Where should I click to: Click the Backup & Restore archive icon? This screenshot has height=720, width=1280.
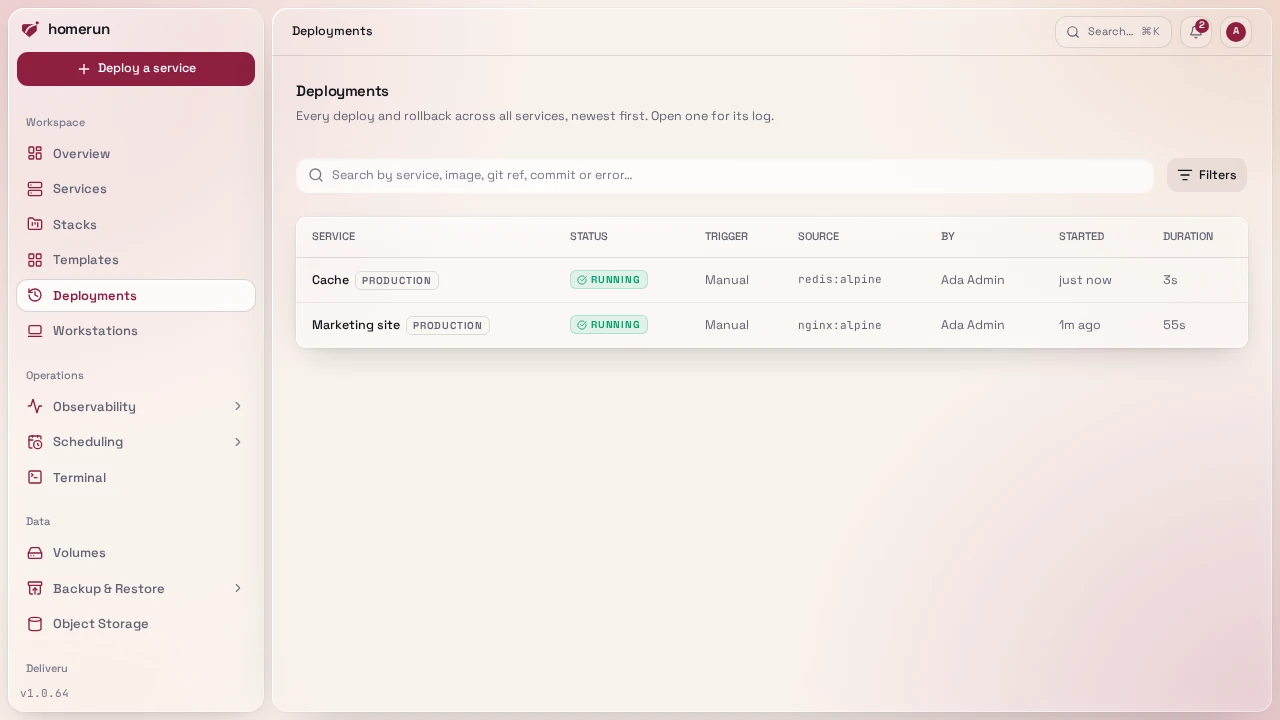[x=35, y=588]
